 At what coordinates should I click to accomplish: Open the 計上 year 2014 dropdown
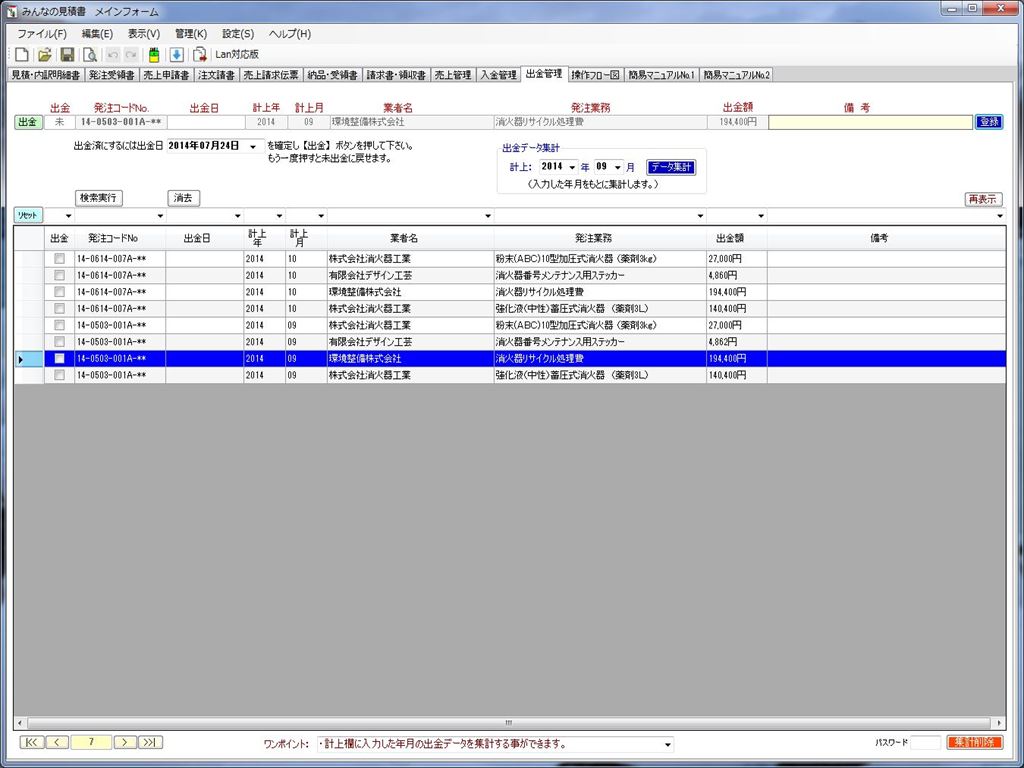[572, 167]
